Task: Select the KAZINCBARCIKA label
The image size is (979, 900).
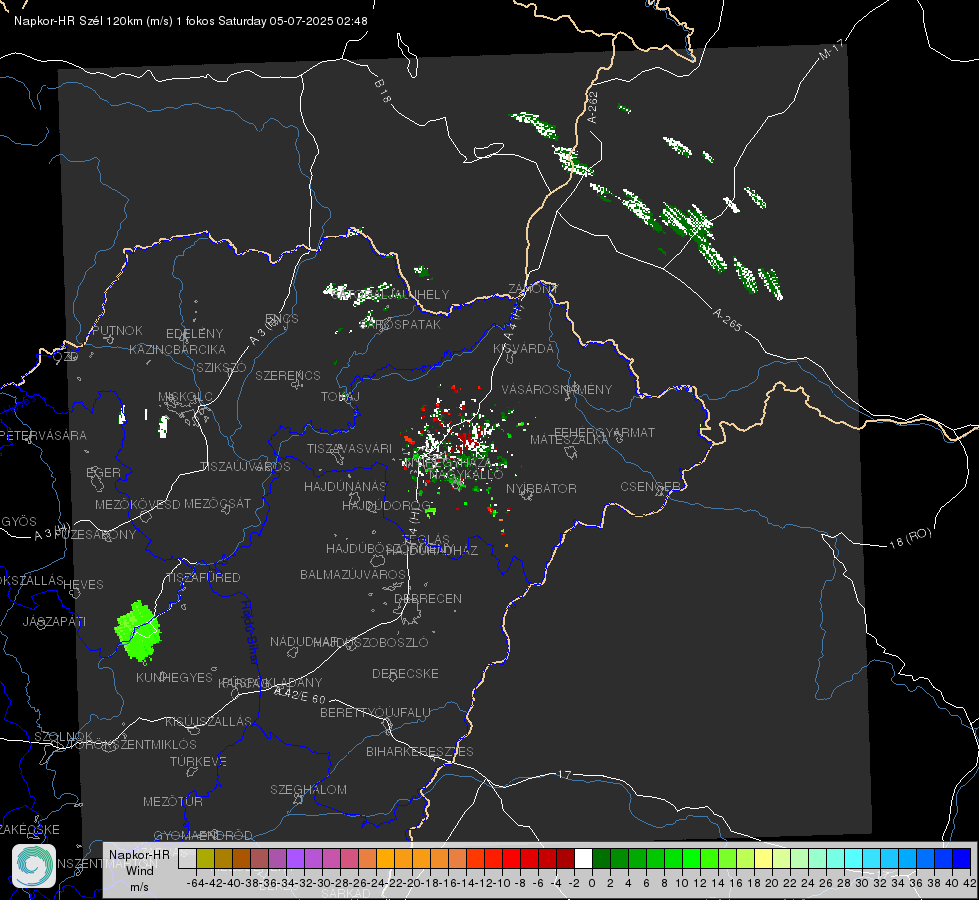Action: point(177,349)
